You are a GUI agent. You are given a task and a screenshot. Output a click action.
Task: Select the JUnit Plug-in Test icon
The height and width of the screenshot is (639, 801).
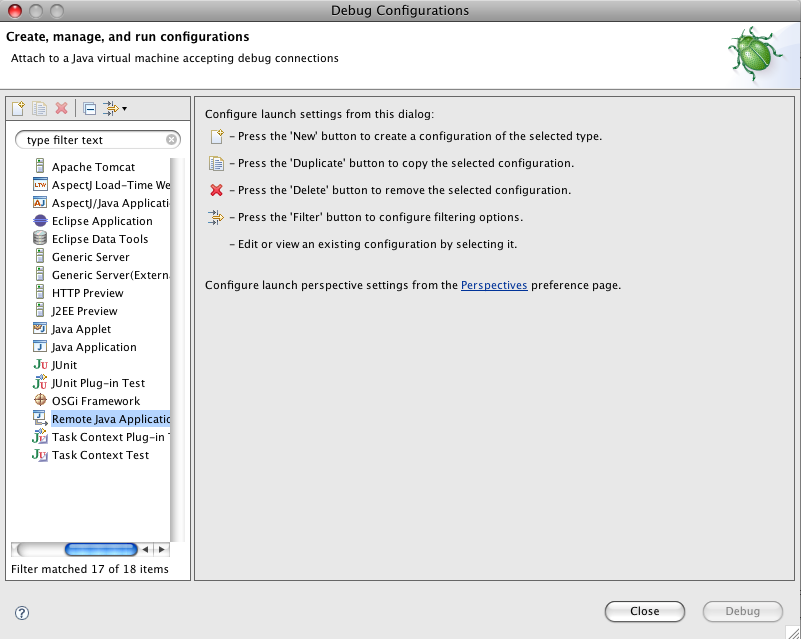click(40, 382)
